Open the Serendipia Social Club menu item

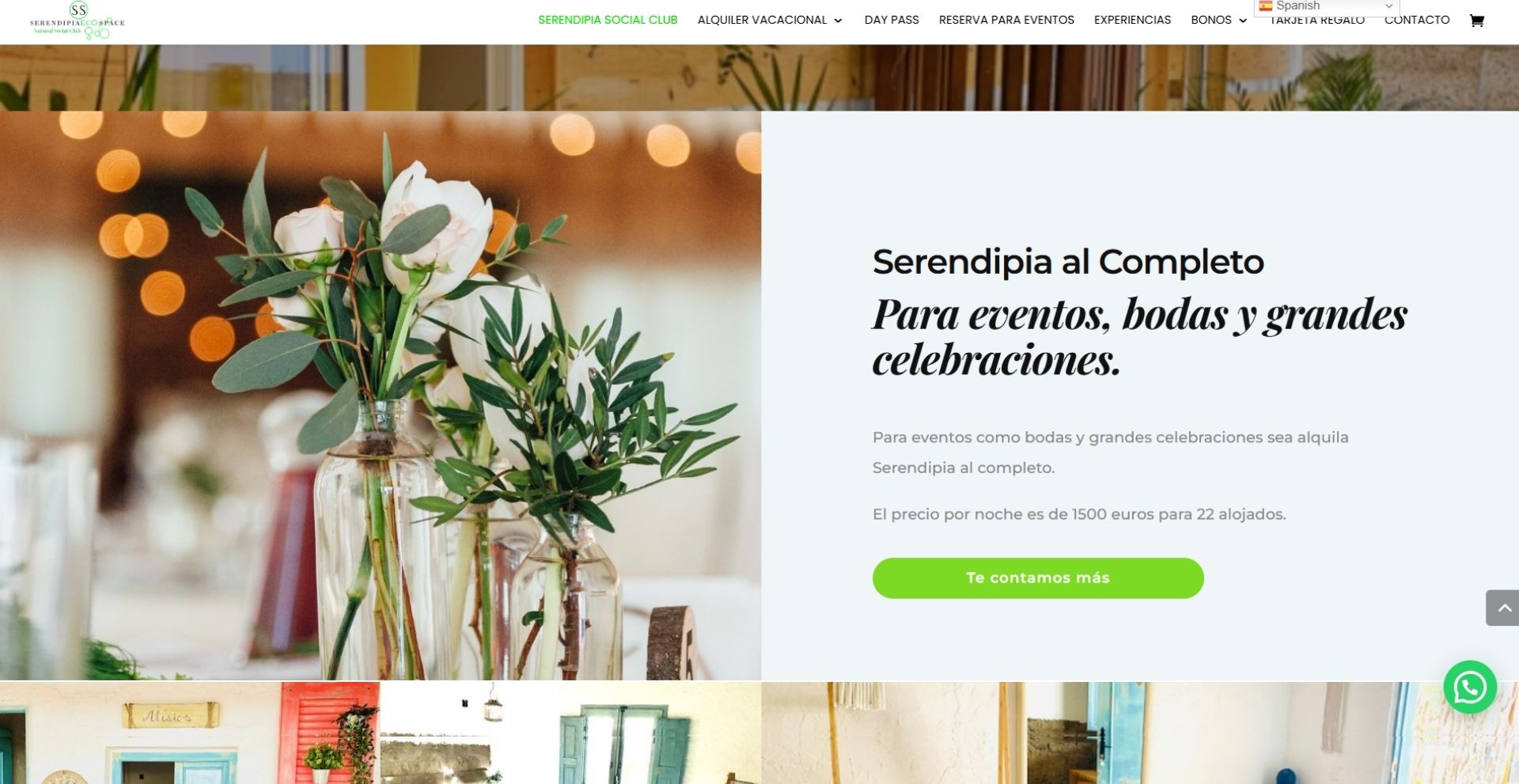pos(608,20)
